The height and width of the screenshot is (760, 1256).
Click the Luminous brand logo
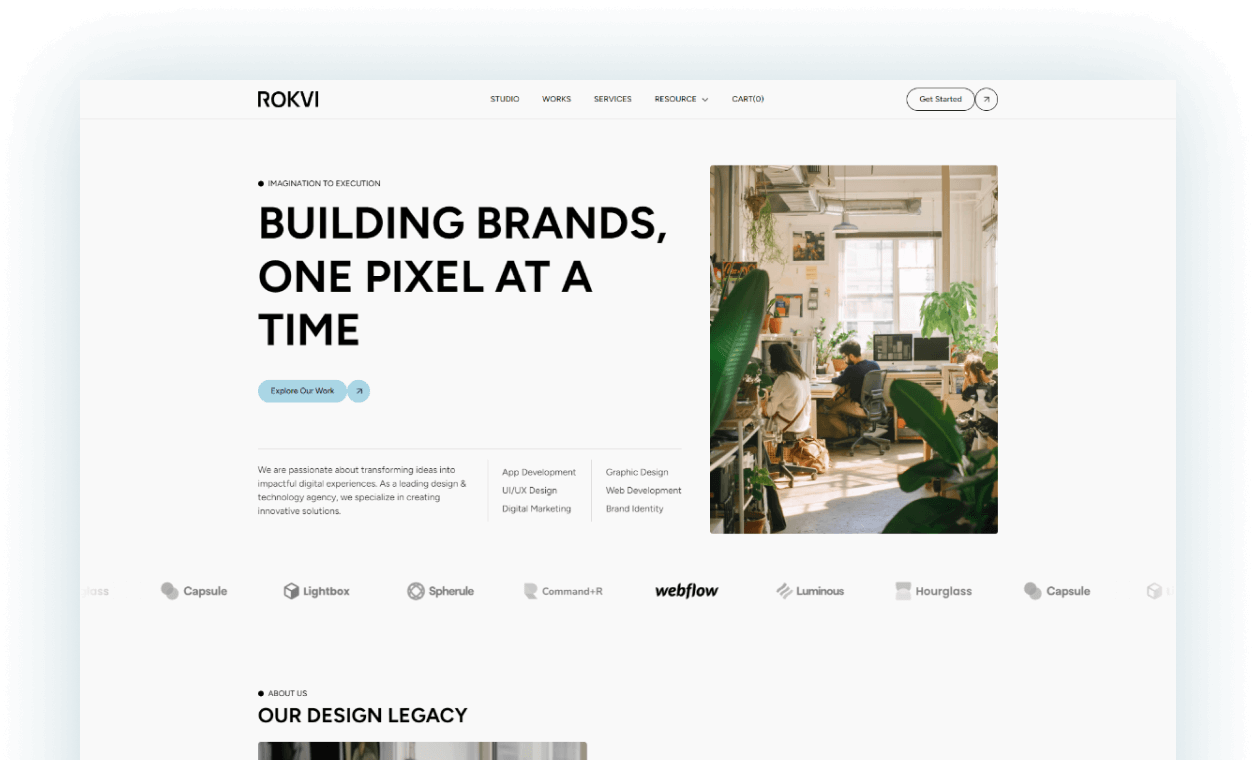click(810, 591)
